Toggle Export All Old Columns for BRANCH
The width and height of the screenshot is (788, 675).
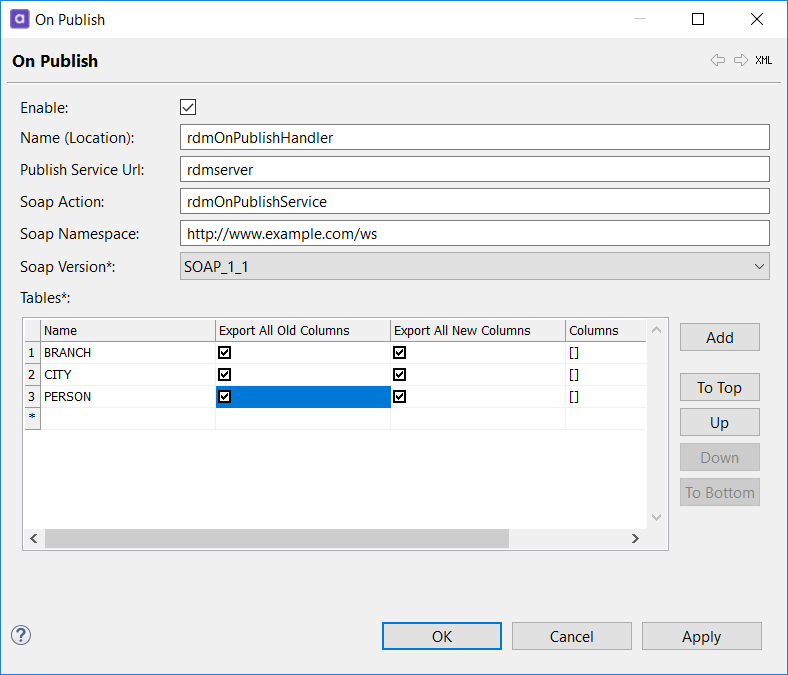coord(225,353)
